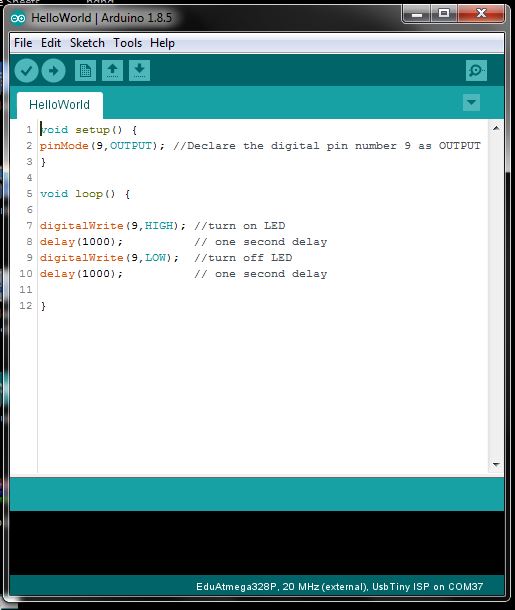515x610 pixels.
Task: Click the '// one second delay' comment on line 10
Action: [261, 273]
